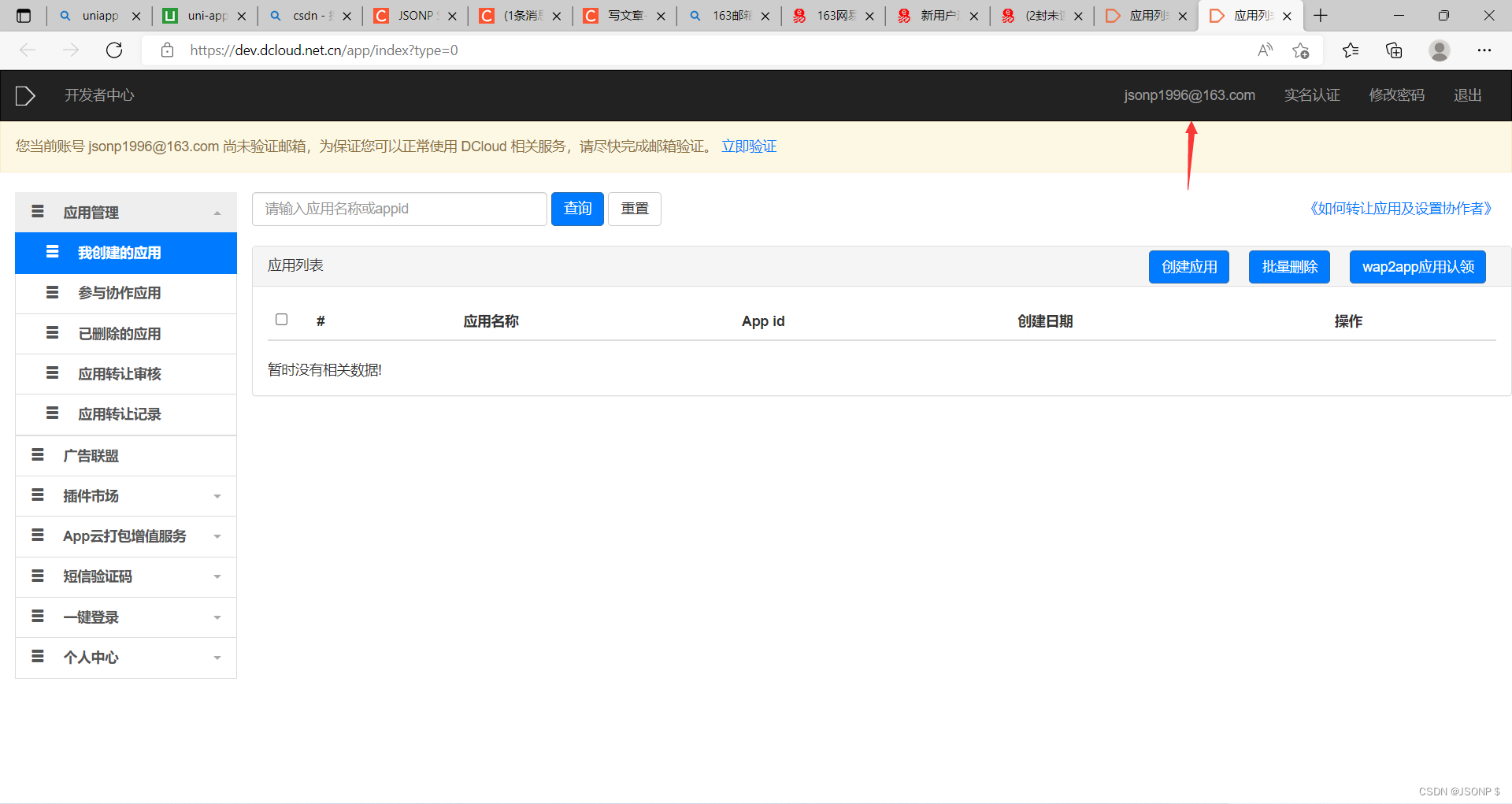The image size is (1512, 804).
Task: Check the select-all checkbox in the table header
Action: pos(281,319)
